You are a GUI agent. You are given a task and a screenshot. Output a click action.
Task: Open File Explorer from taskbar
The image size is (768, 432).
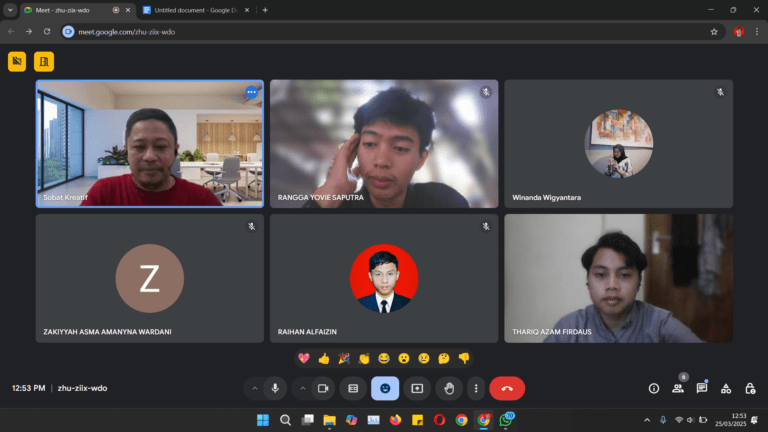click(329, 420)
